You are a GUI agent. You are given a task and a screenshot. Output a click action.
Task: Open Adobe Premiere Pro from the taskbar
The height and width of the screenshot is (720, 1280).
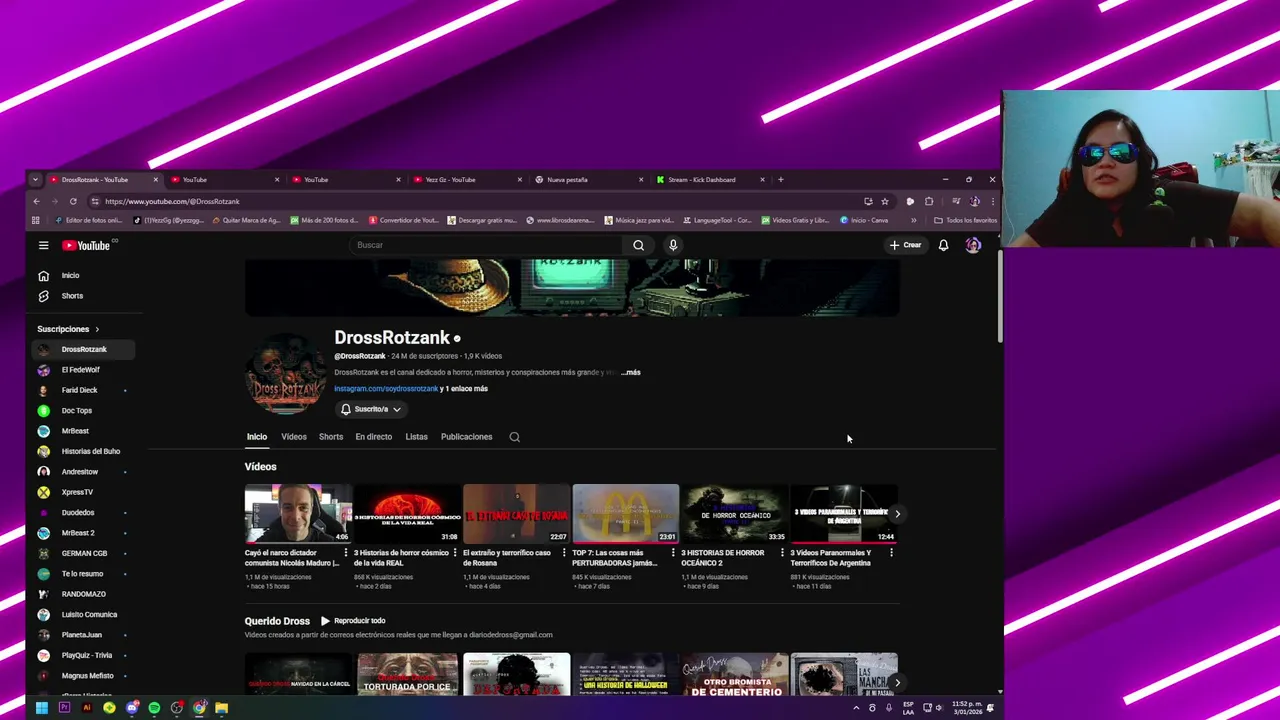click(64, 708)
